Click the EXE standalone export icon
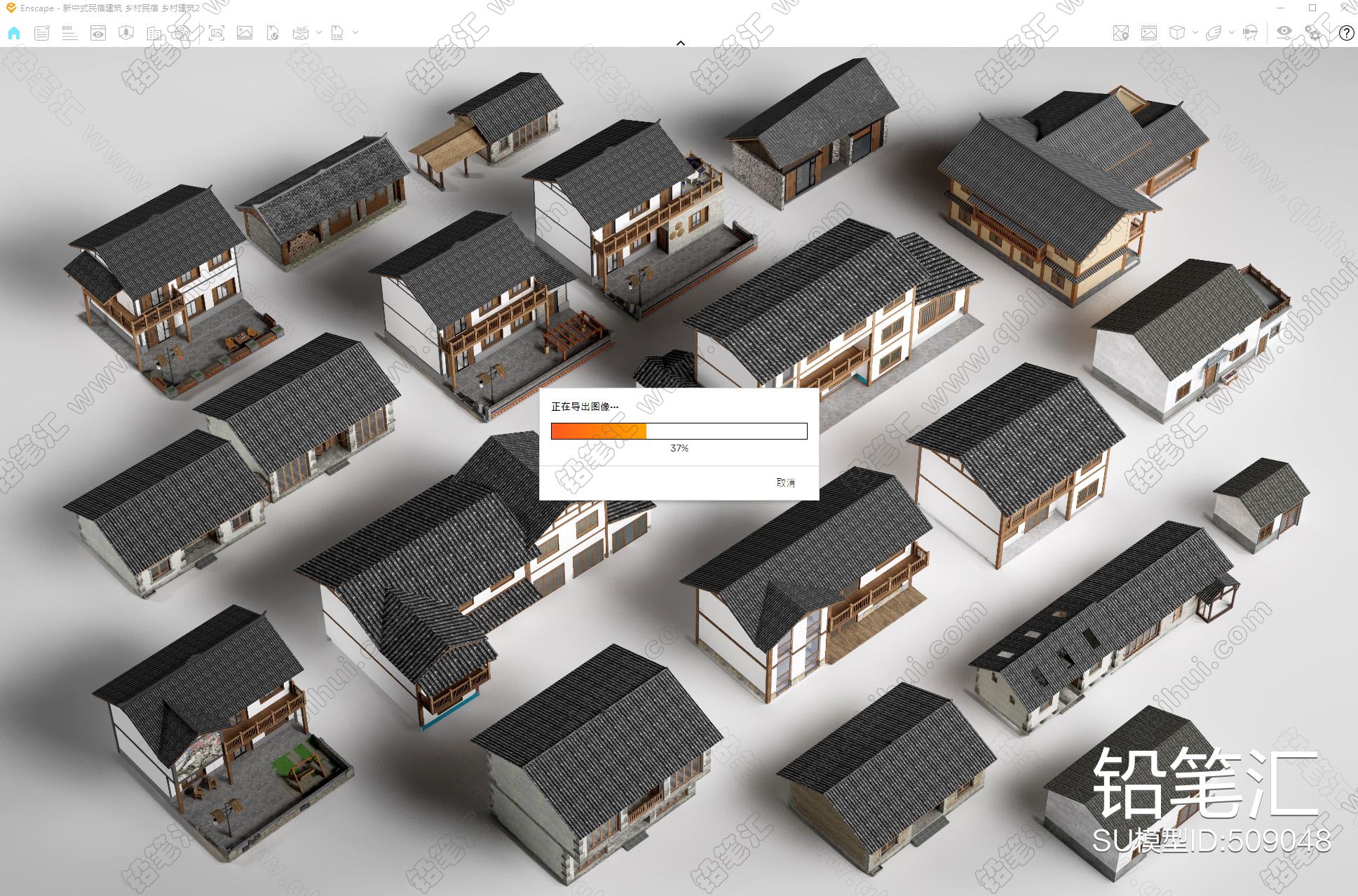 [x=337, y=33]
